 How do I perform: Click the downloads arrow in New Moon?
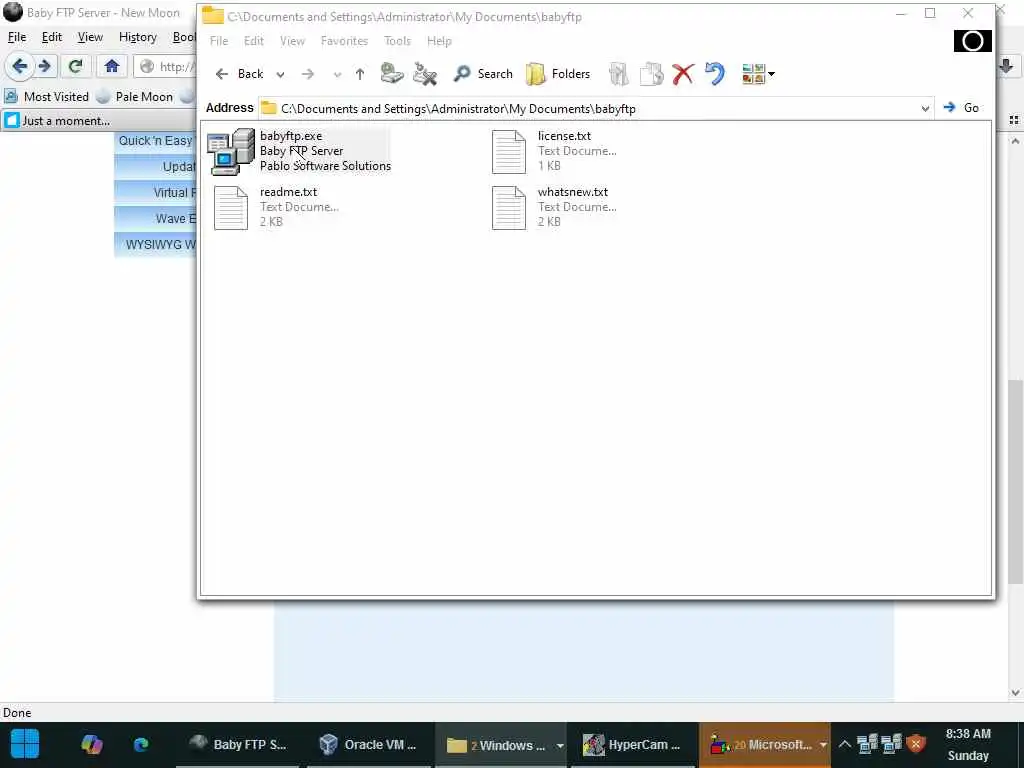[x=1006, y=66]
